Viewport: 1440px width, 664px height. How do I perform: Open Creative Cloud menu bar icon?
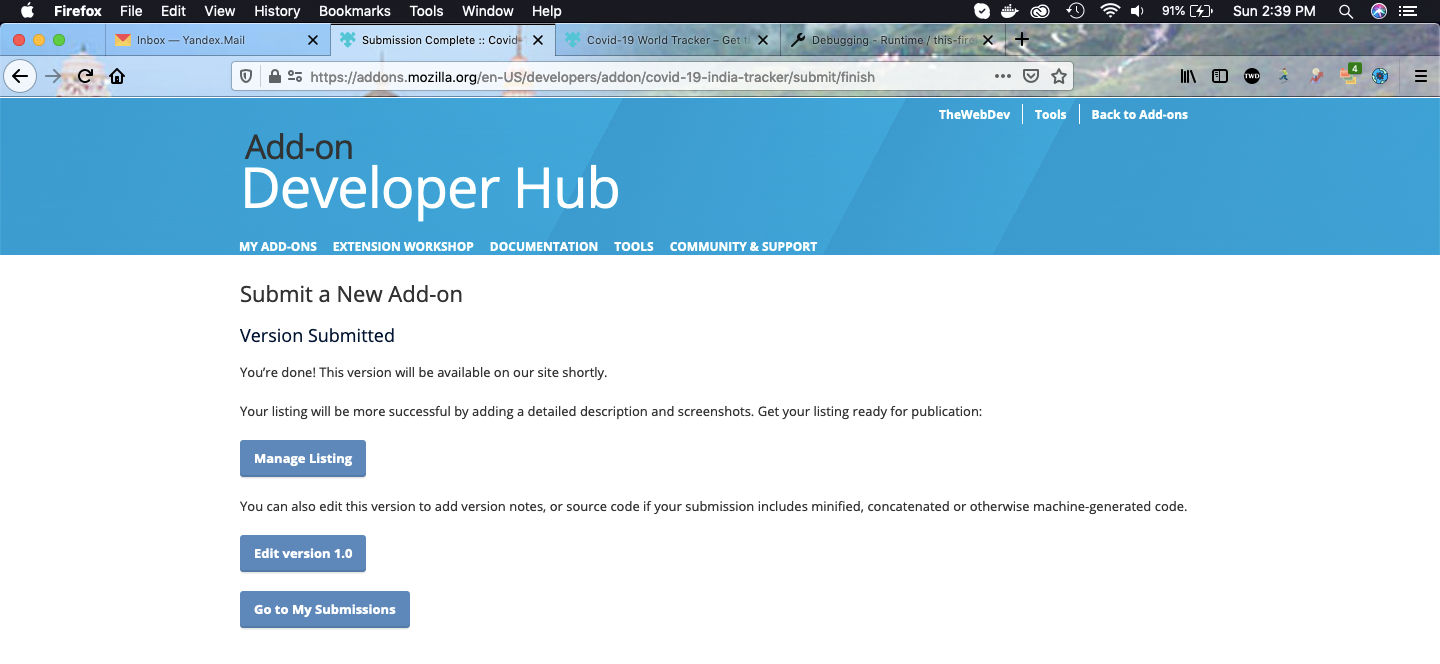[x=1040, y=11]
